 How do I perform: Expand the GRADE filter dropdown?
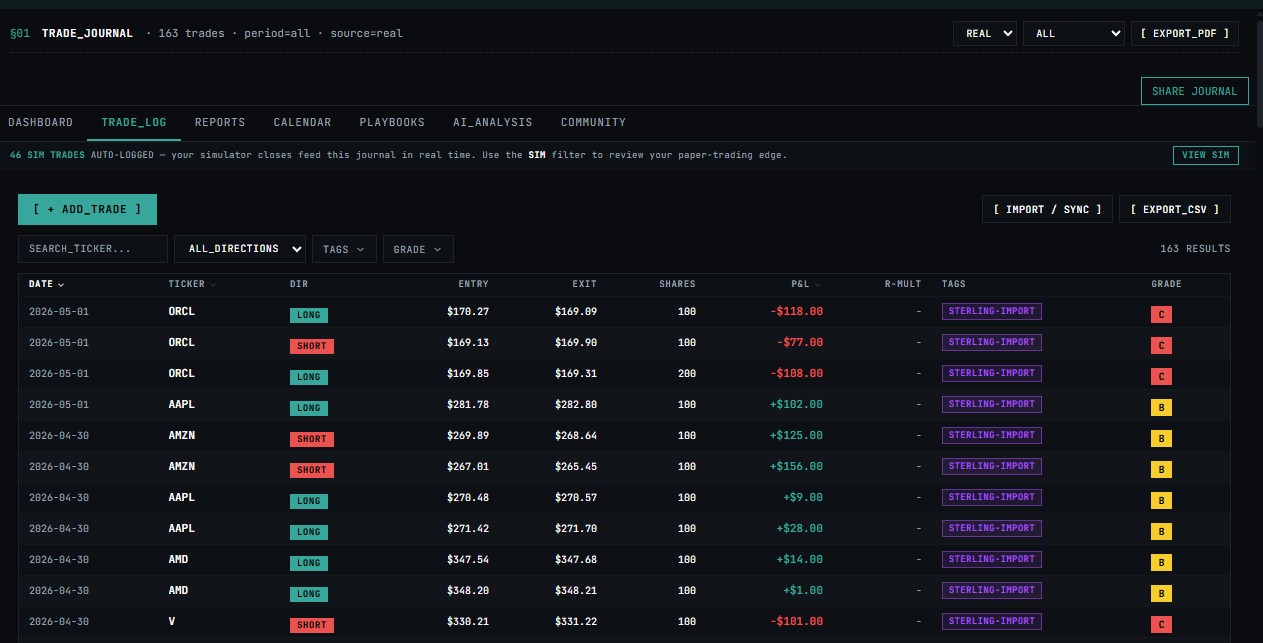coord(418,249)
